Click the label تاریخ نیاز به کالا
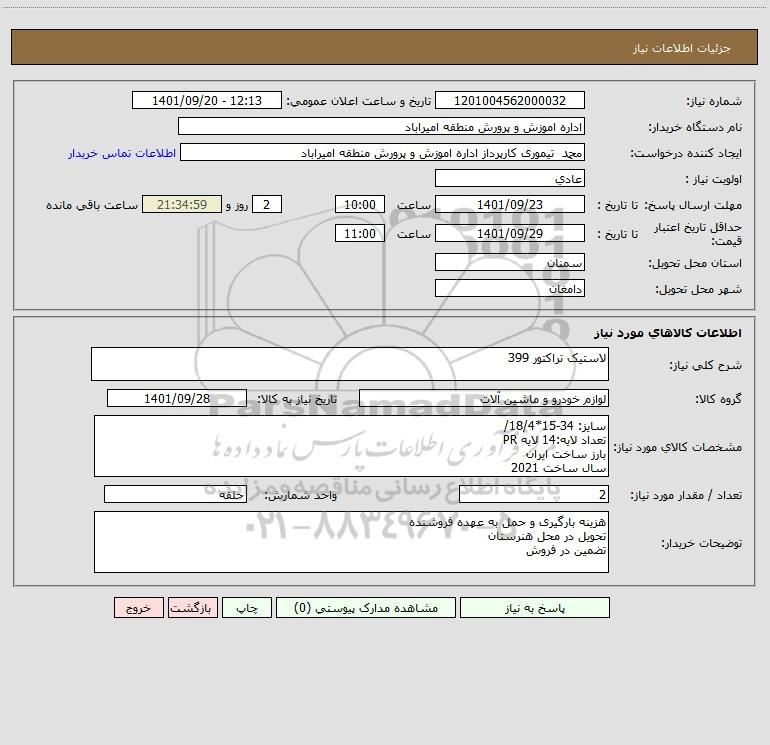The width and height of the screenshot is (770, 745). pos(297,399)
